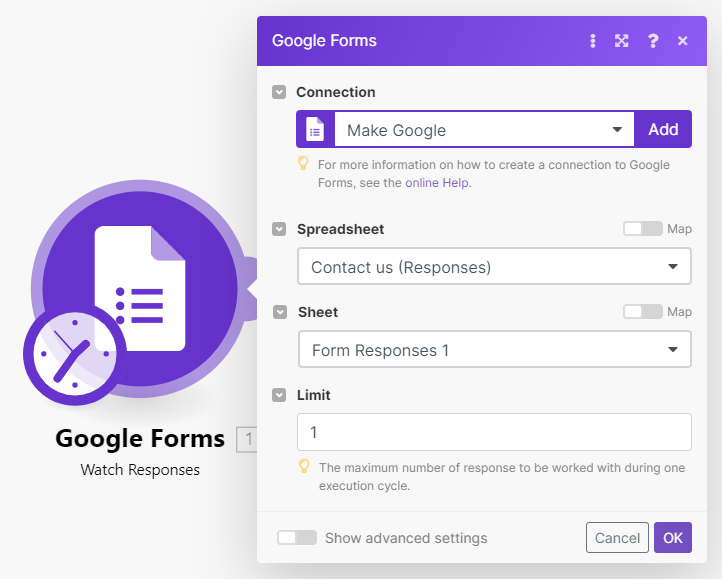
Task: Click the module number badge 1
Action: pos(247,439)
